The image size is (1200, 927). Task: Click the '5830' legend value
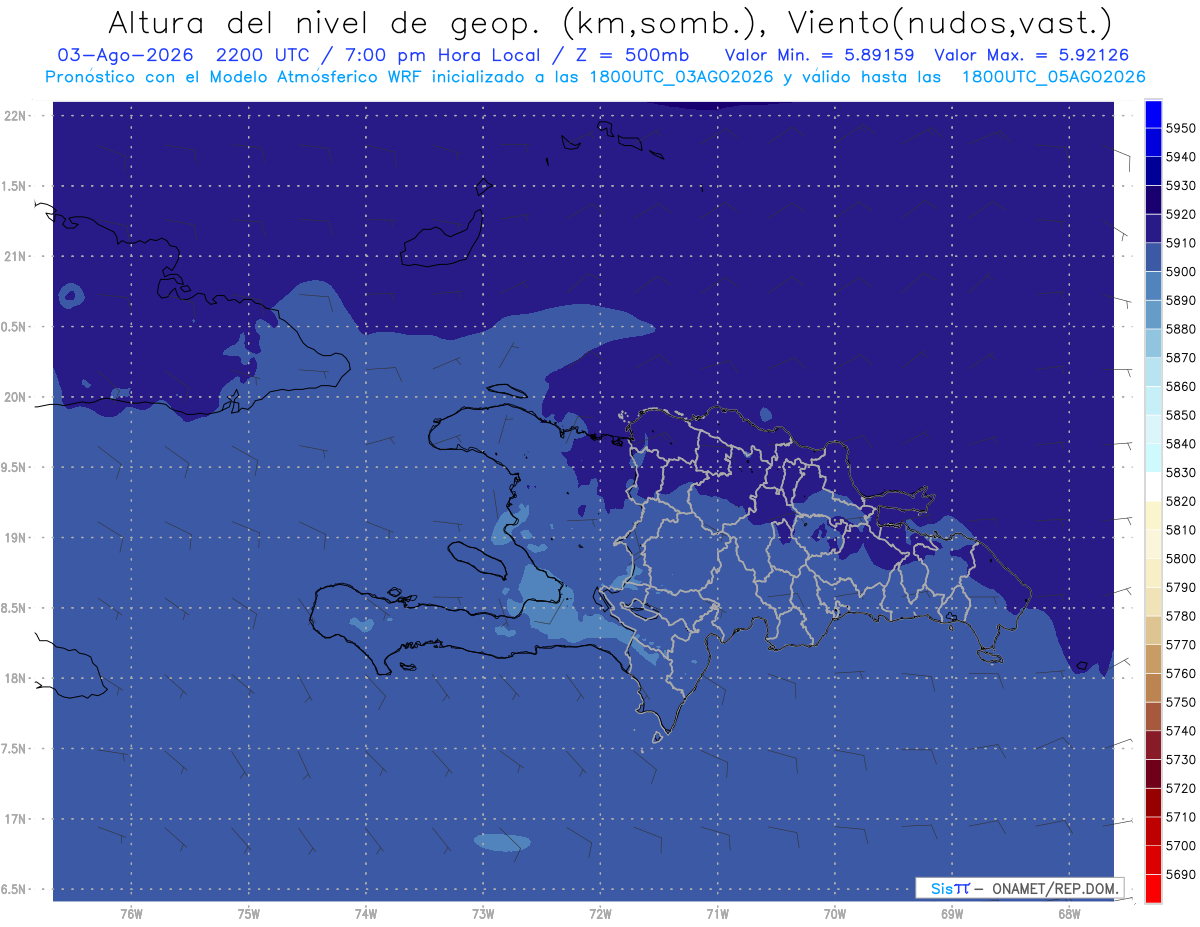coord(1181,472)
